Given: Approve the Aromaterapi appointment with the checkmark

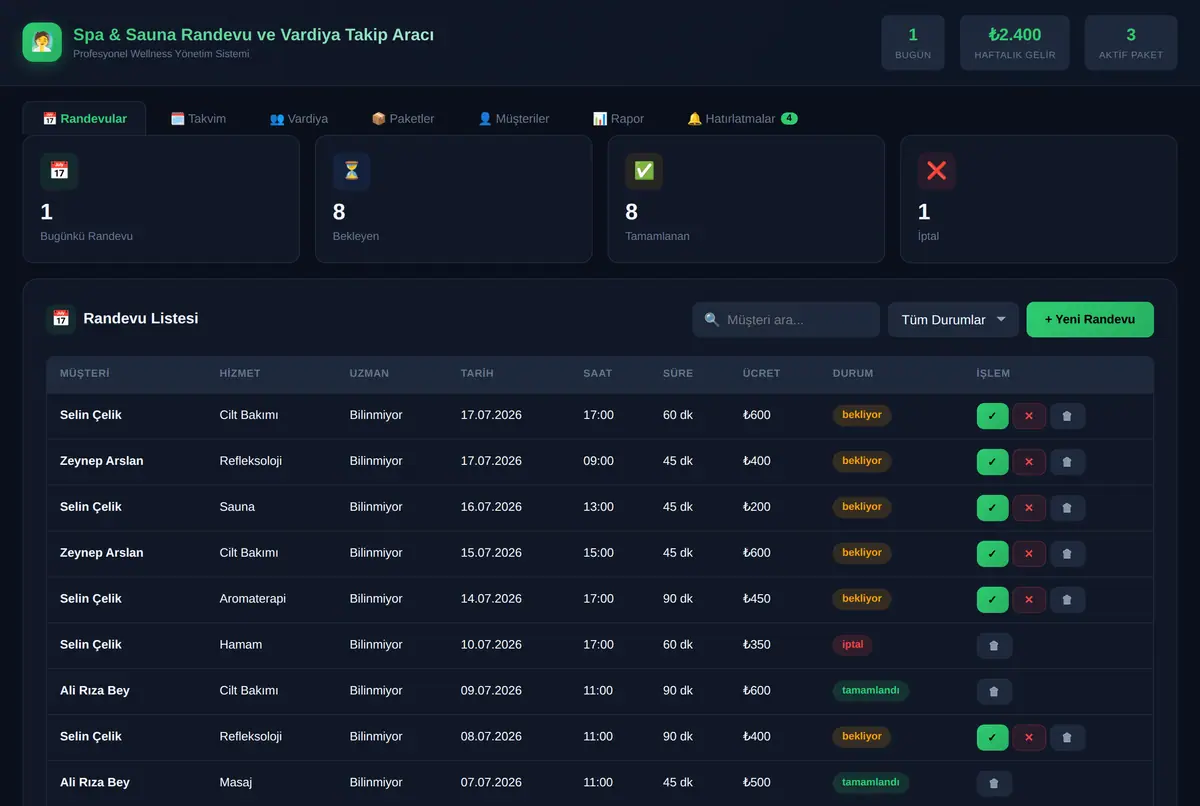Looking at the screenshot, I should click(x=993, y=600).
